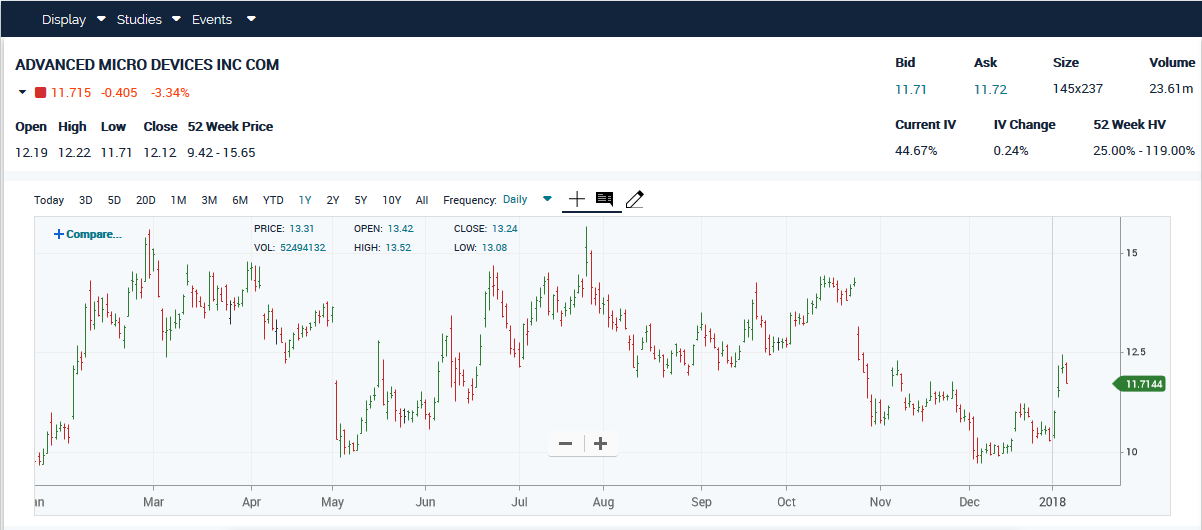Screen dimensions: 1202x530
Task: Open the Studies menu
Action: [x=139, y=19]
